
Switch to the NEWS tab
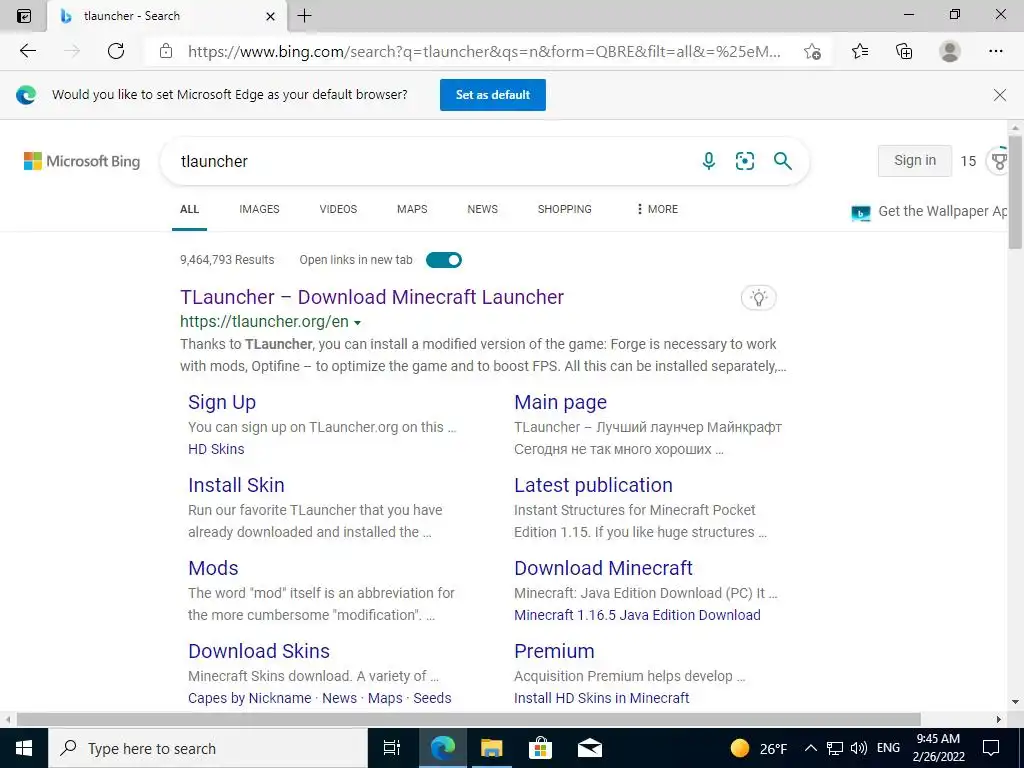[x=483, y=209]
